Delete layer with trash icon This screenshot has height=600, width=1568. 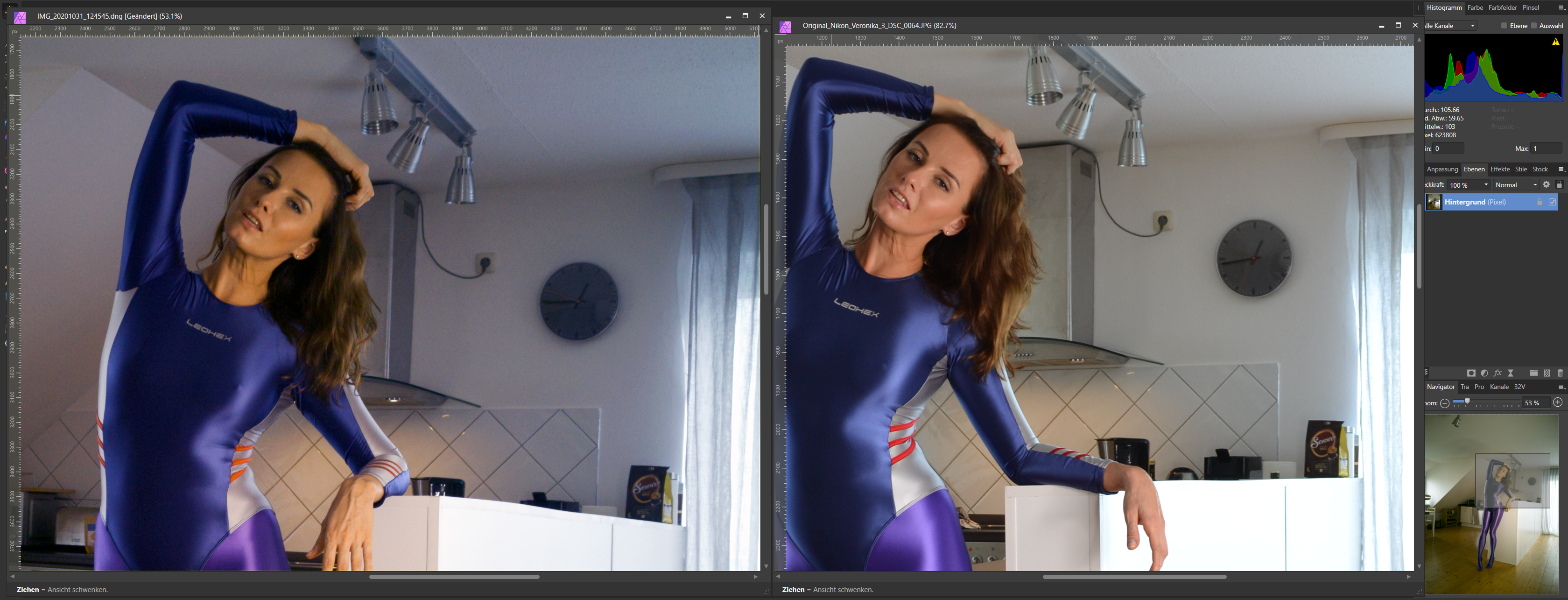[x=1560, y=373]
